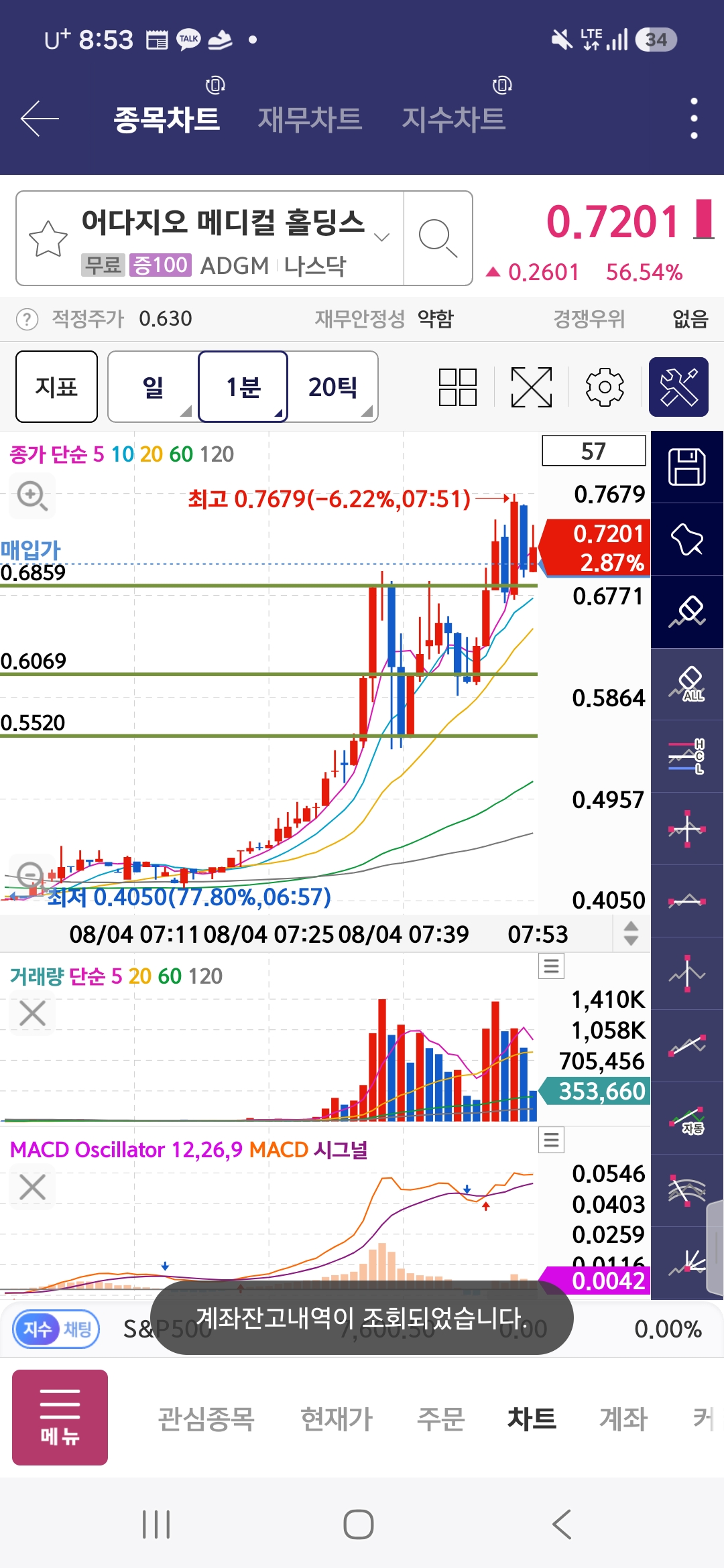Viewport: 724px width, 1568px height.
Task: Close the volume indicator panel
Action: [x=32, y=1013]
